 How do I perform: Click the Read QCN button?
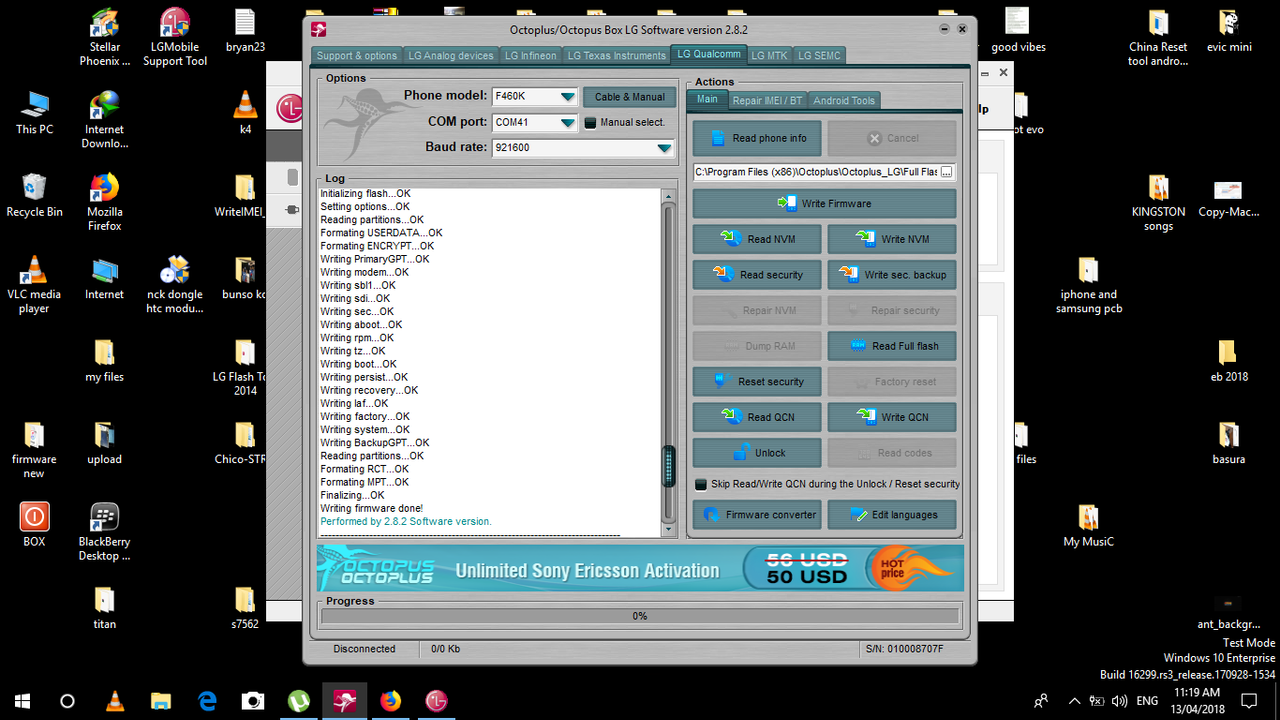(x=757, y=417)
